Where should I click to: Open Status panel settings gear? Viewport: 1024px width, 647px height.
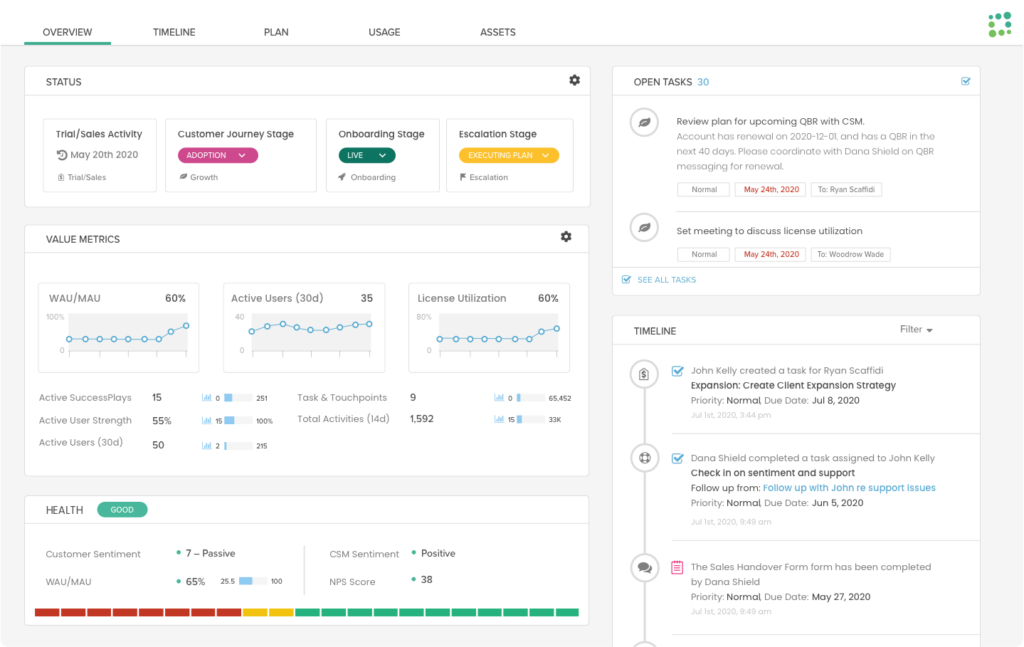574,80
